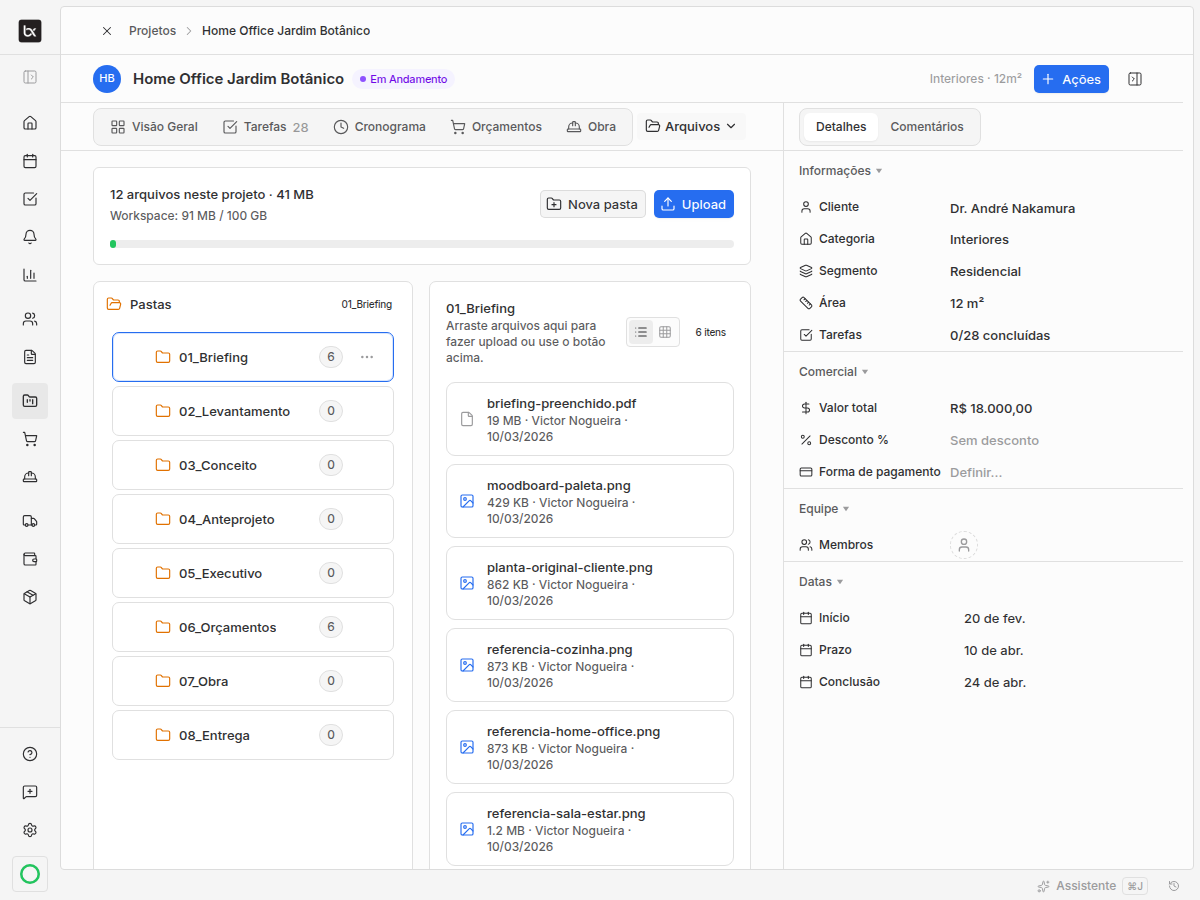Image resolution: width=1200 pixels, height=900 pixels.
Task: Set Forma de pagamento via Definir...
Action: point(976,472)
